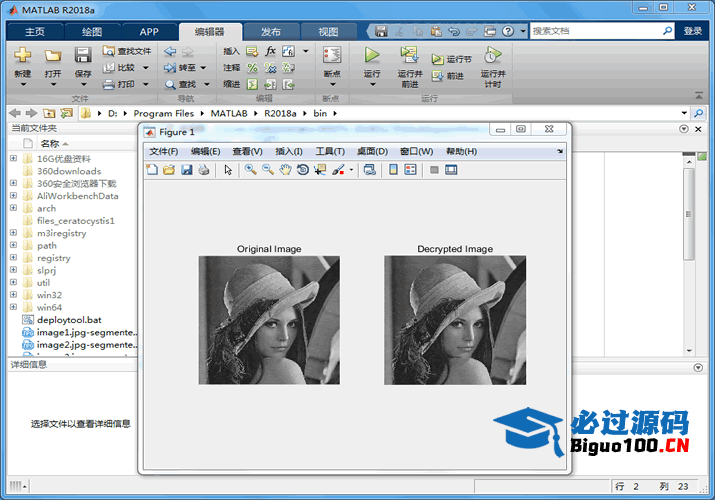Click the Login (登录) link
This screenshot has width=715, height=500.
[693, 31]
